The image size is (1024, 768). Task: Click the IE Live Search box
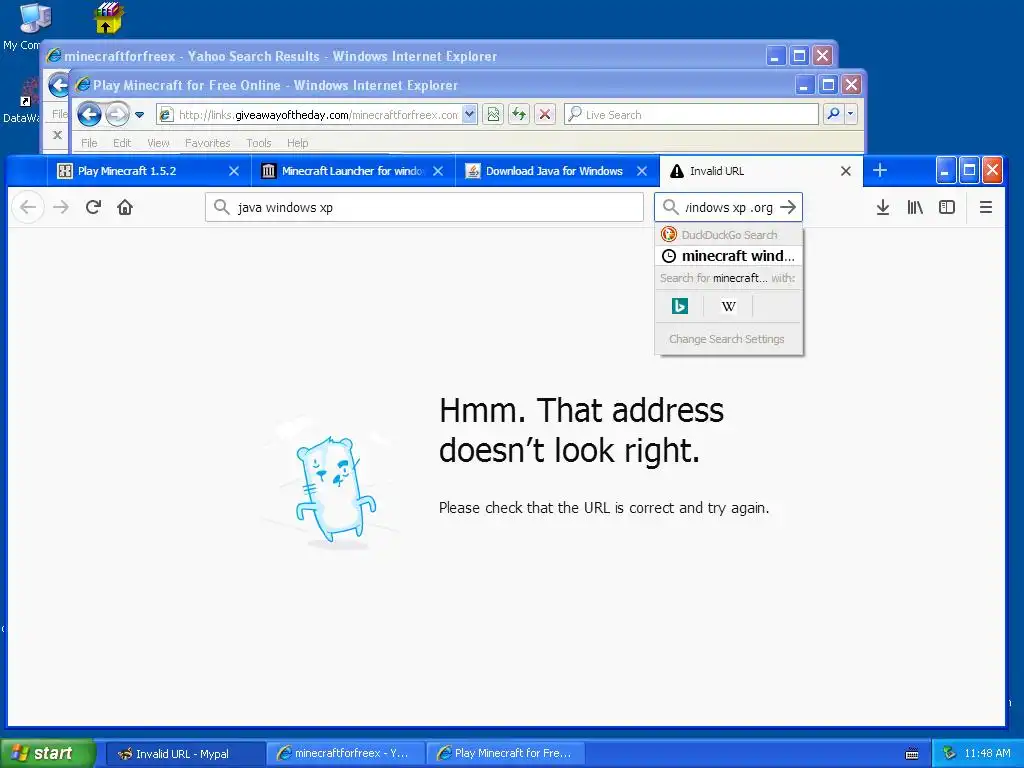point(691,115)
